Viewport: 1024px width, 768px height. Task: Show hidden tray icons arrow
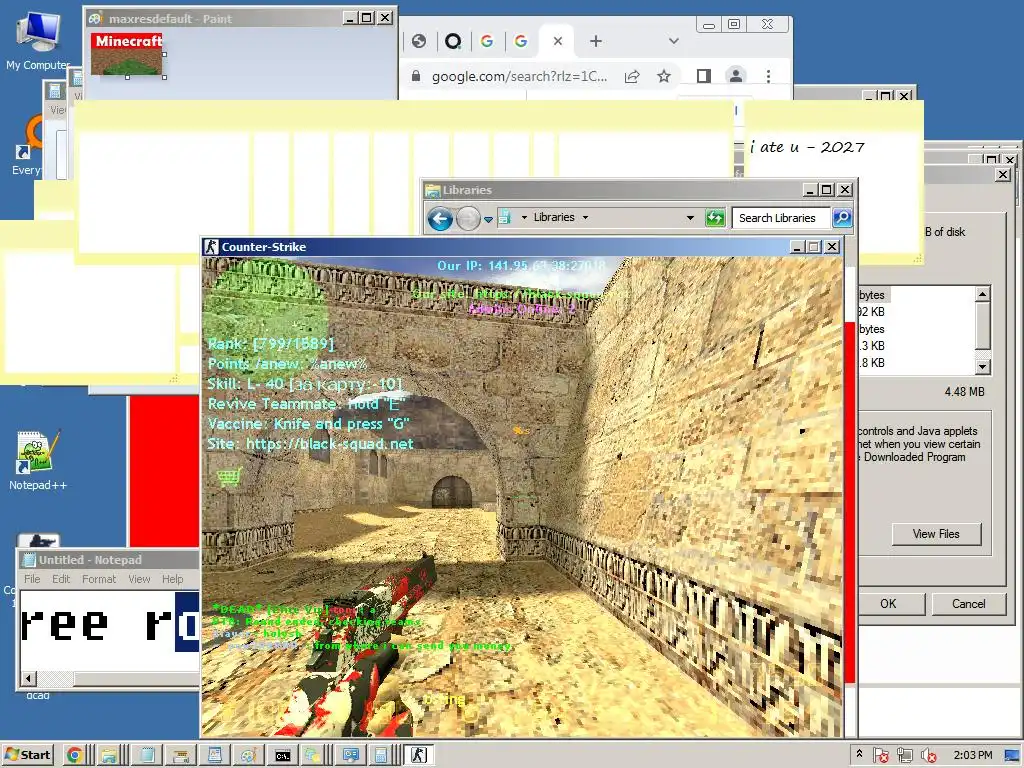click(x=859, y=754)
